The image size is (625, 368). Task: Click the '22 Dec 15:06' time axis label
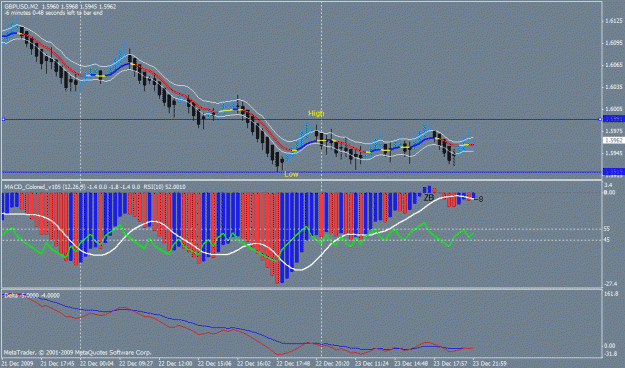214,364
